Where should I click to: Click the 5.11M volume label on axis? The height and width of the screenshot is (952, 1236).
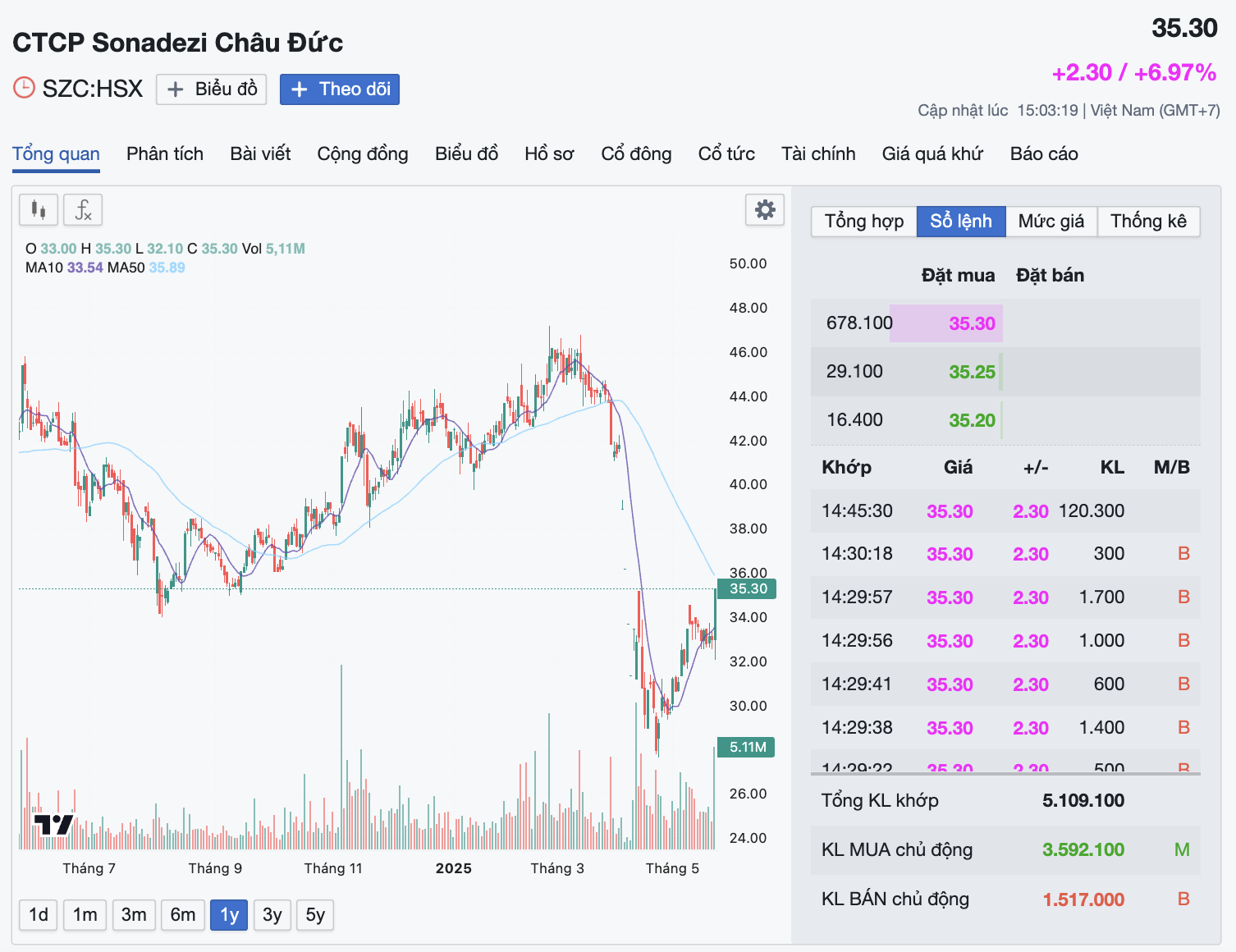pos(746,748)
